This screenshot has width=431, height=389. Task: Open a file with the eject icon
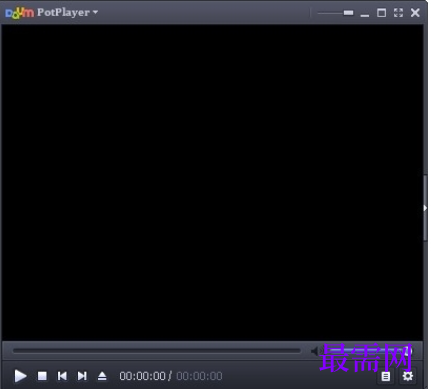102,376
